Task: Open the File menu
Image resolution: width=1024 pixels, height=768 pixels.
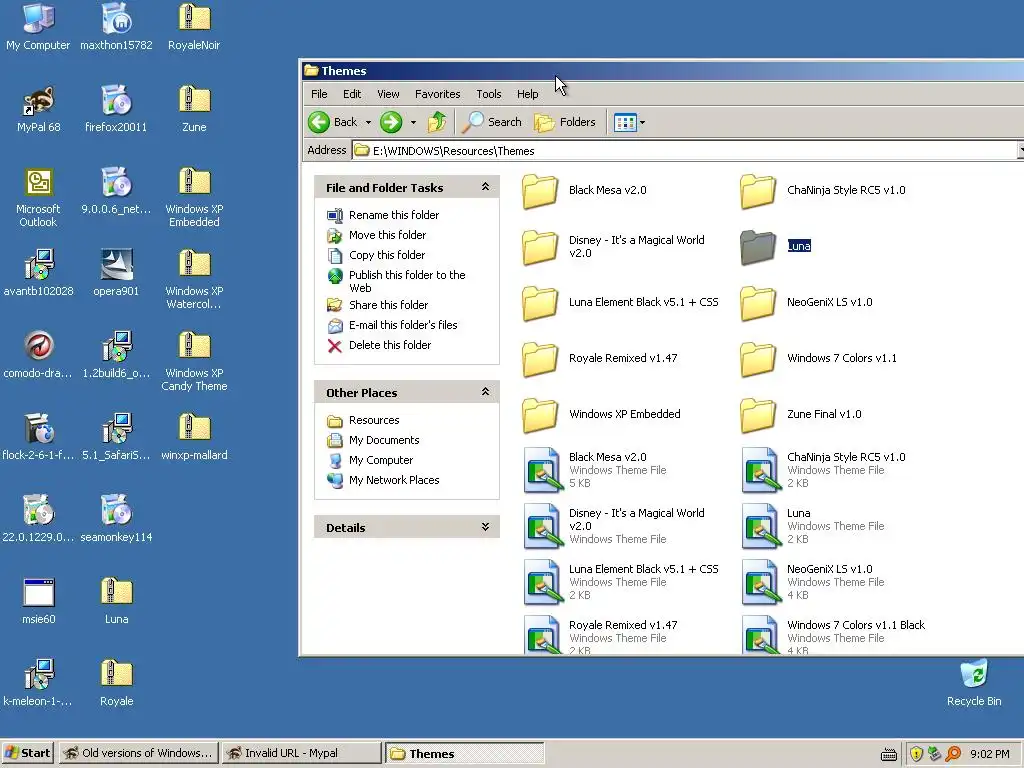Action: pos(319,94)
